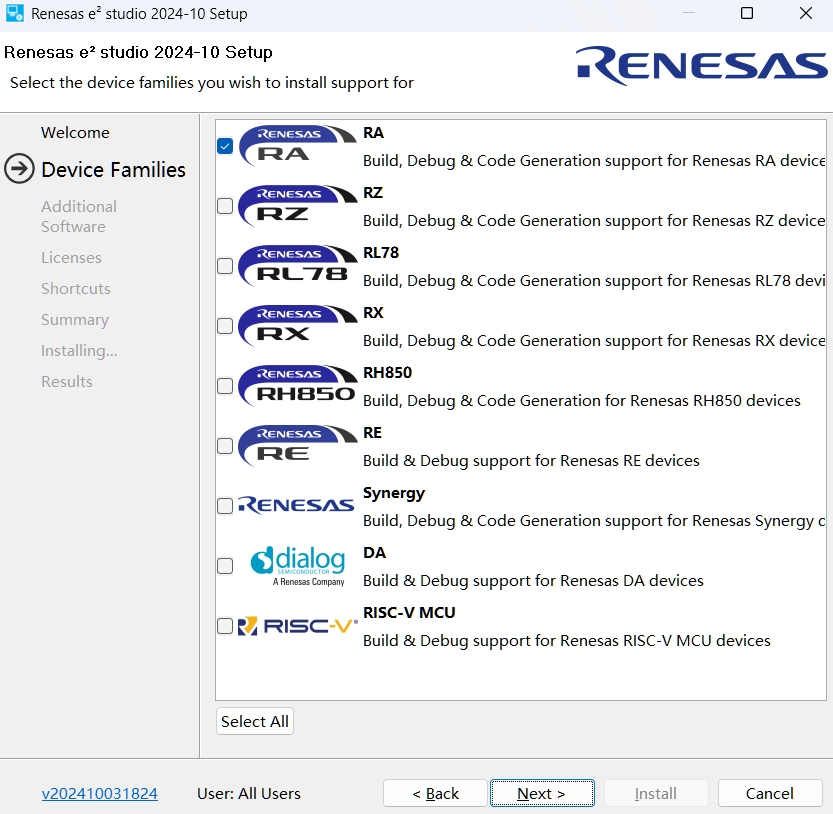
Task: Click the 'RISC-V MCU' family name
Action: click(x=409, y=613)
